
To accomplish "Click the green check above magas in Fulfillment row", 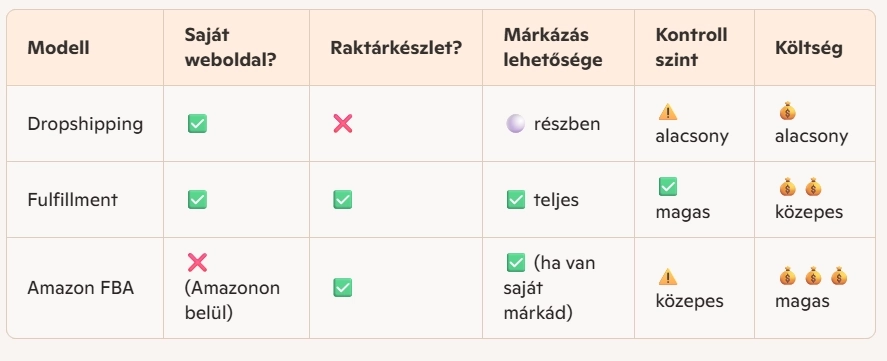I will (668, 187).
